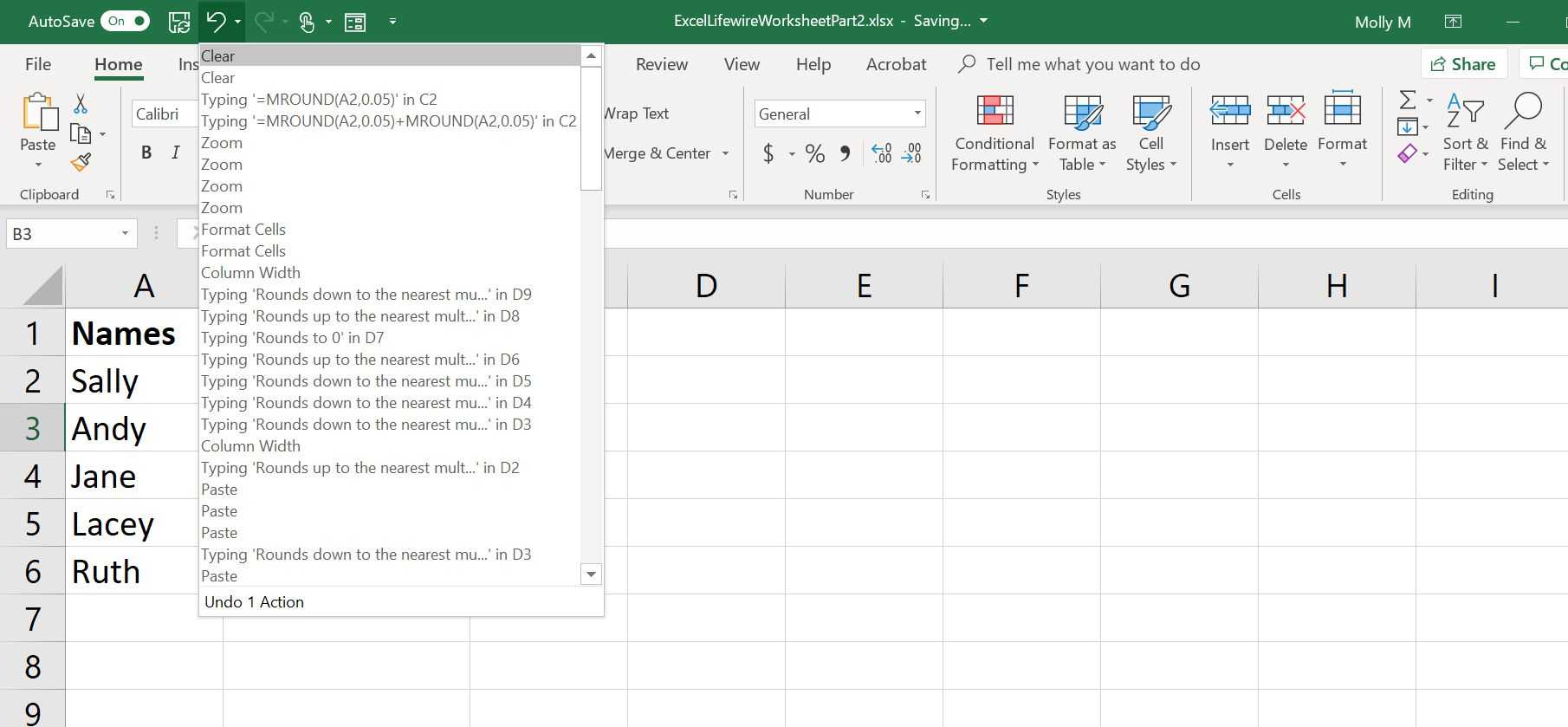The image size is (1568, 727).
Task: Click the Percent Style icon
Action: 814,154
